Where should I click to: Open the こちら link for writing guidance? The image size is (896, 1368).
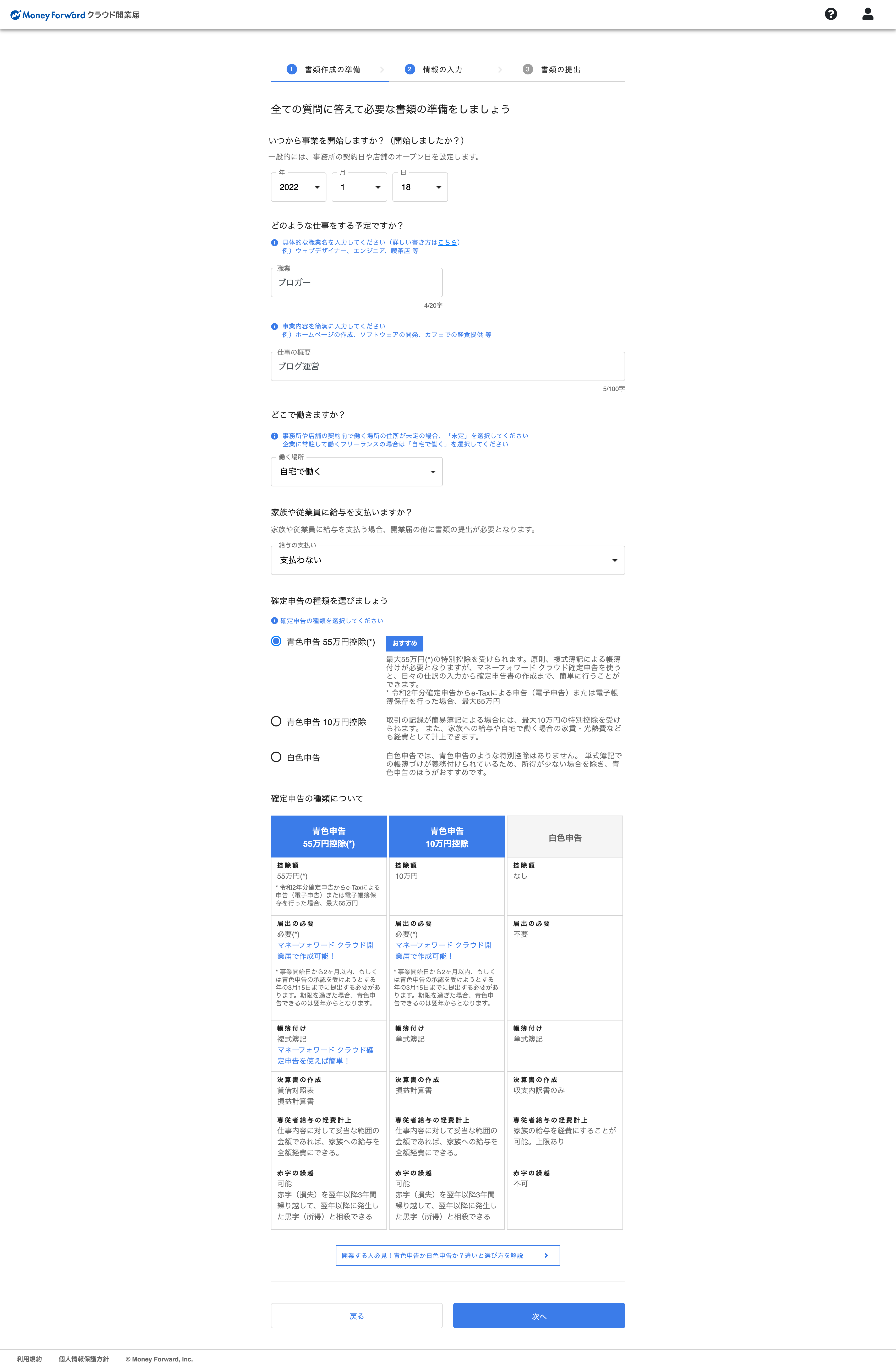point(448,243)
